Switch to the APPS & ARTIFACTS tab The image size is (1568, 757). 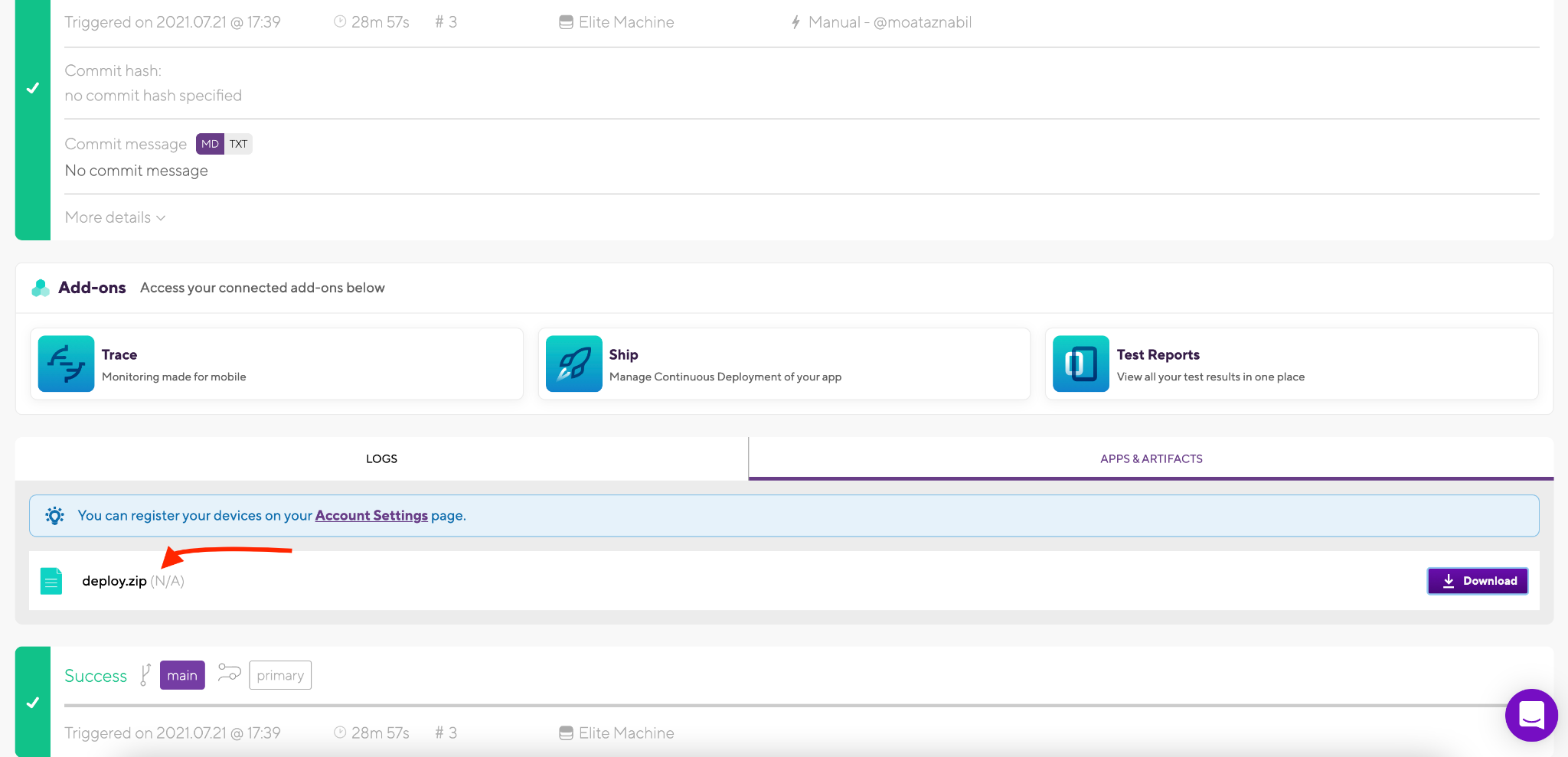click(x=1151, y=458)
